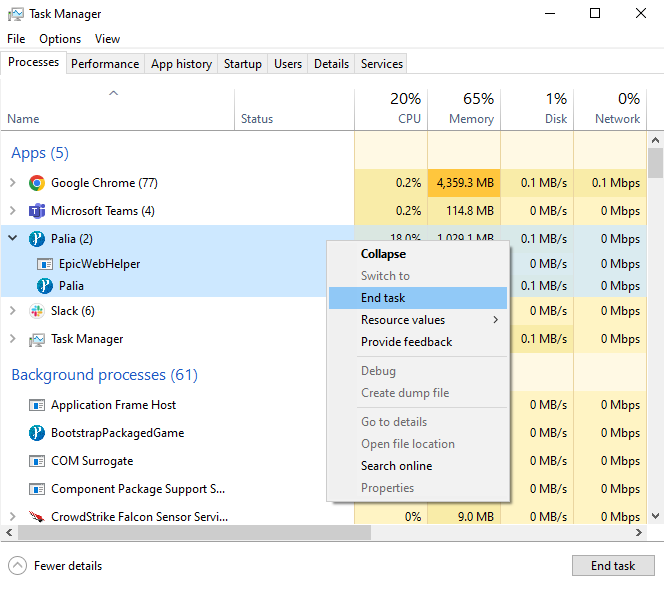This screenshot has height=590, width=664.
Task: Sort by the Network column header
Action: [610, 110]
